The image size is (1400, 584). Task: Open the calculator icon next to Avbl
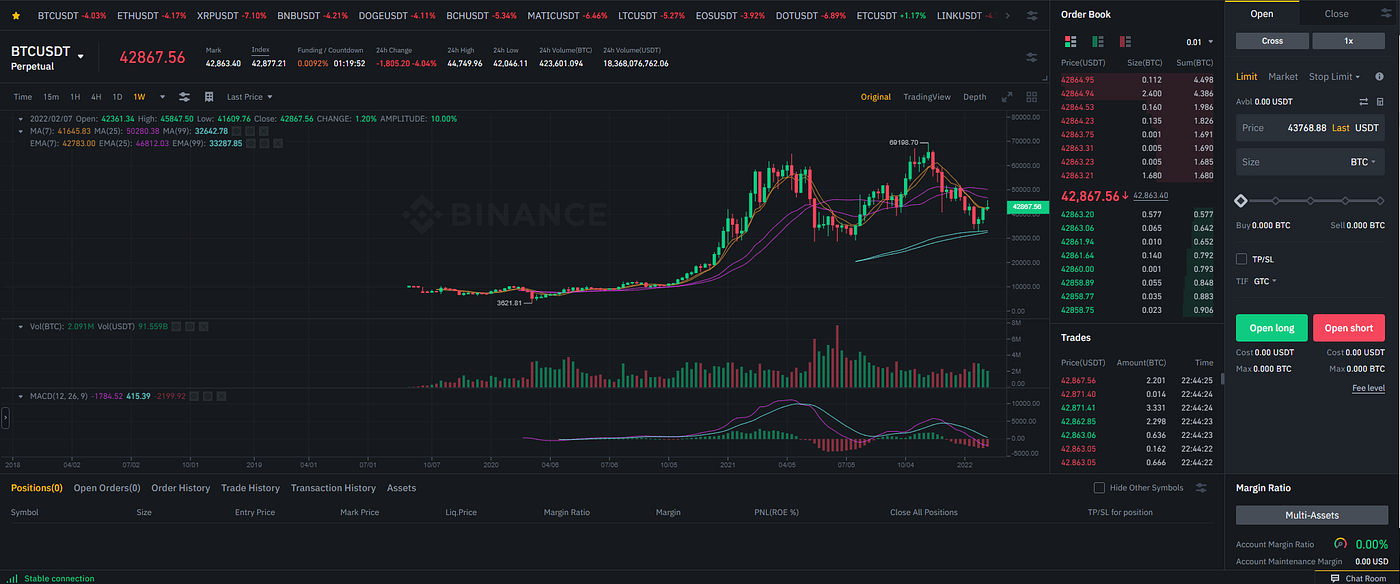coord(1380,102)
